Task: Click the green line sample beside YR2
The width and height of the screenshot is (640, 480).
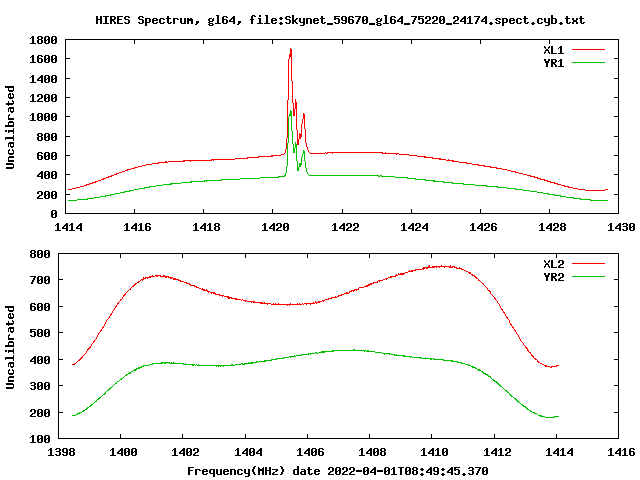Action: (x=588, y=277)
